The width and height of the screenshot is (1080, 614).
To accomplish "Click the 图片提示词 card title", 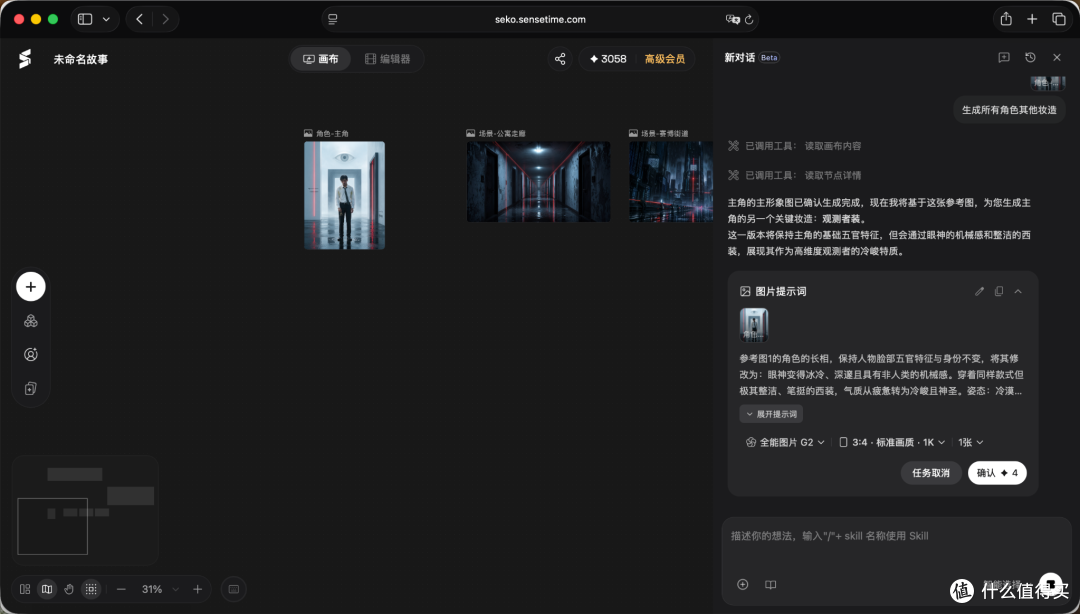I will pos(780,291).
